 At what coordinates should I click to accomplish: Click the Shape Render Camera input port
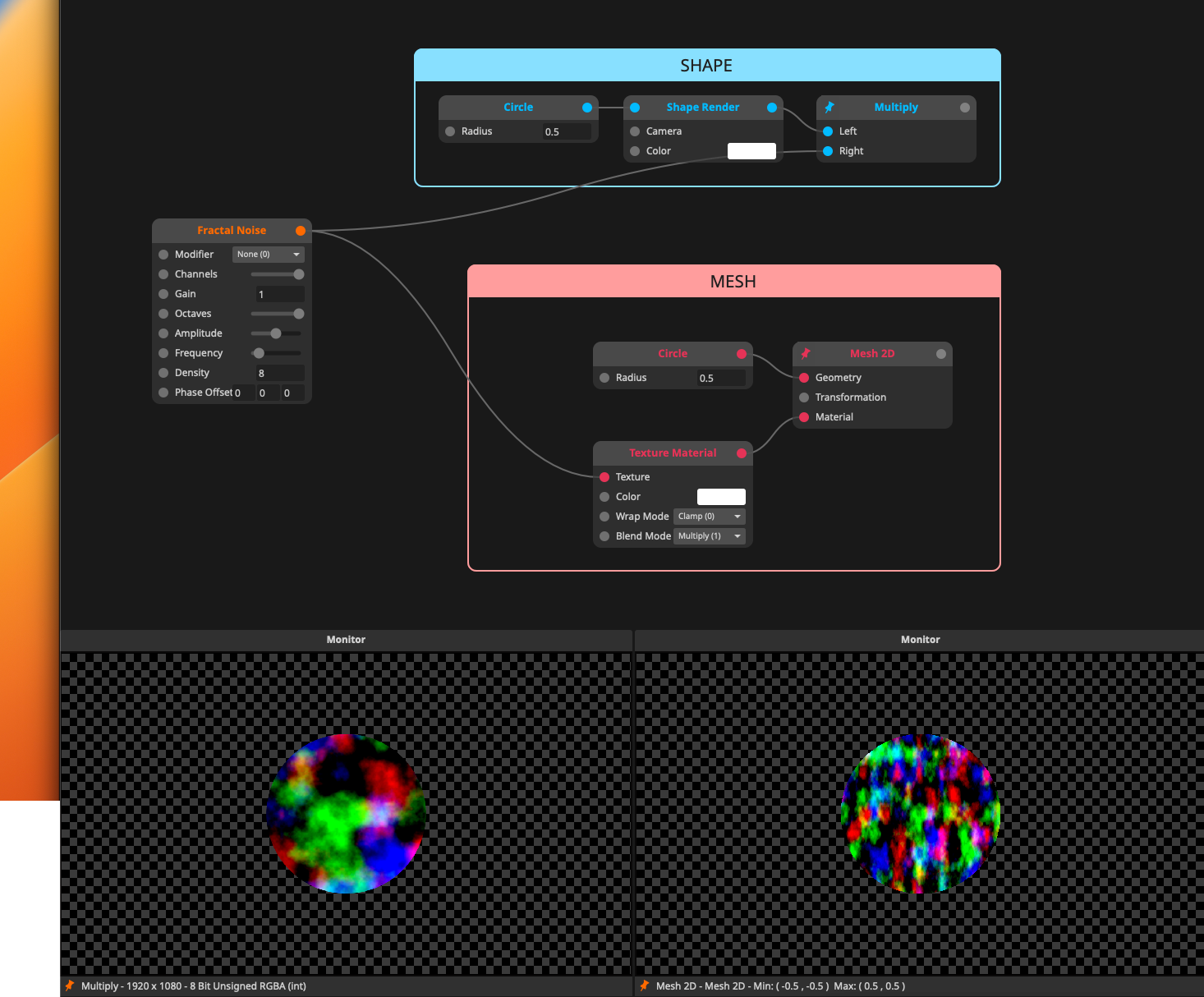click(635, 131)
